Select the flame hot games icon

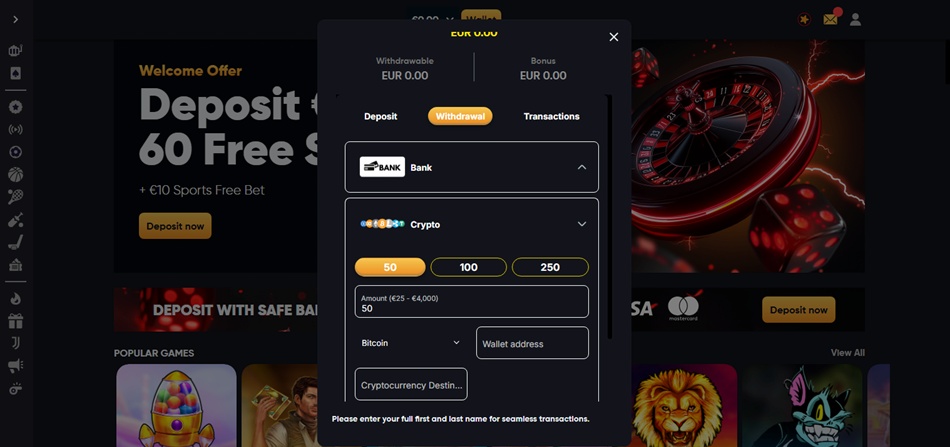point(15,298)
